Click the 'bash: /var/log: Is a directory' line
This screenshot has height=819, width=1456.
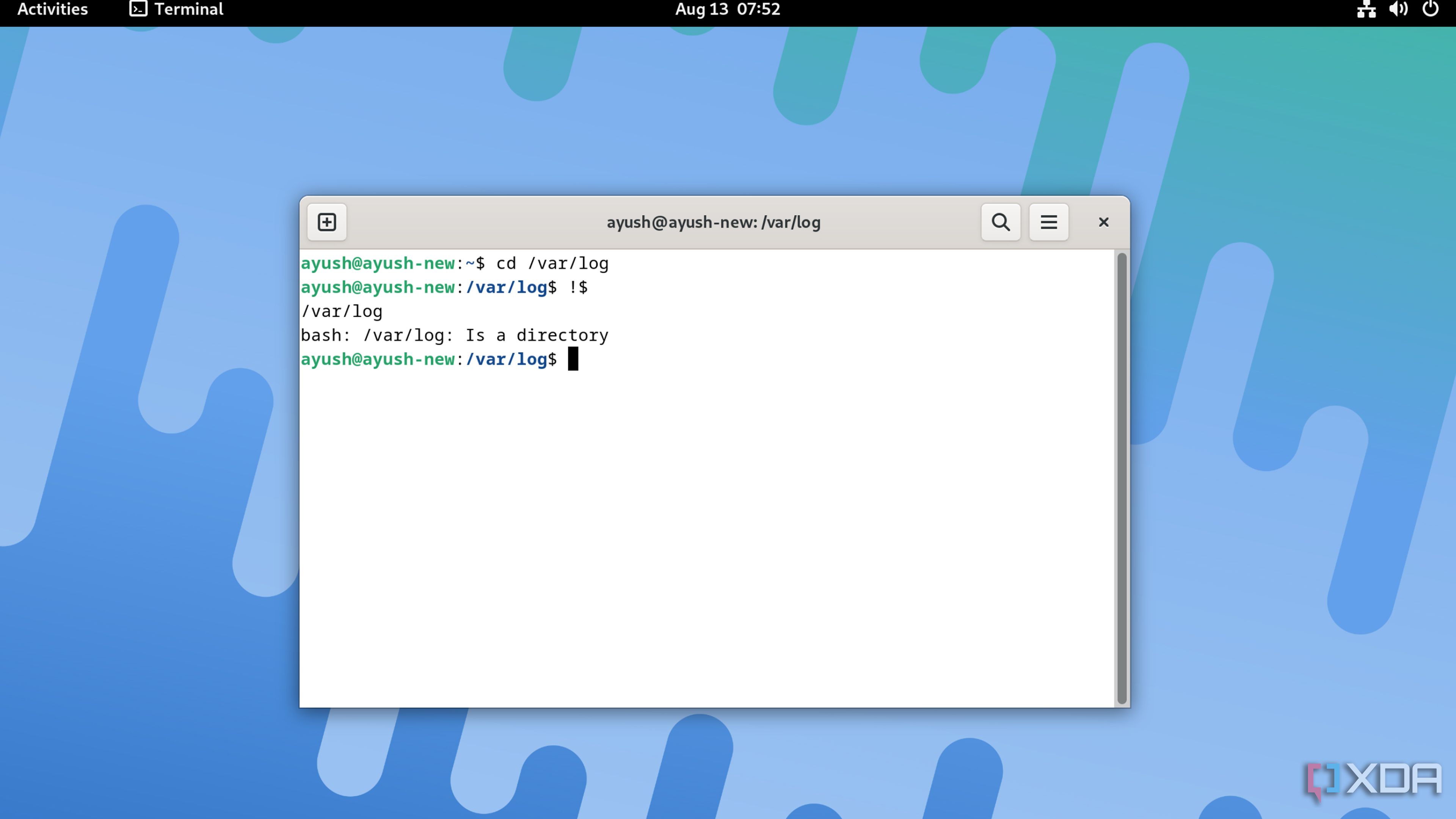(455, 336)
